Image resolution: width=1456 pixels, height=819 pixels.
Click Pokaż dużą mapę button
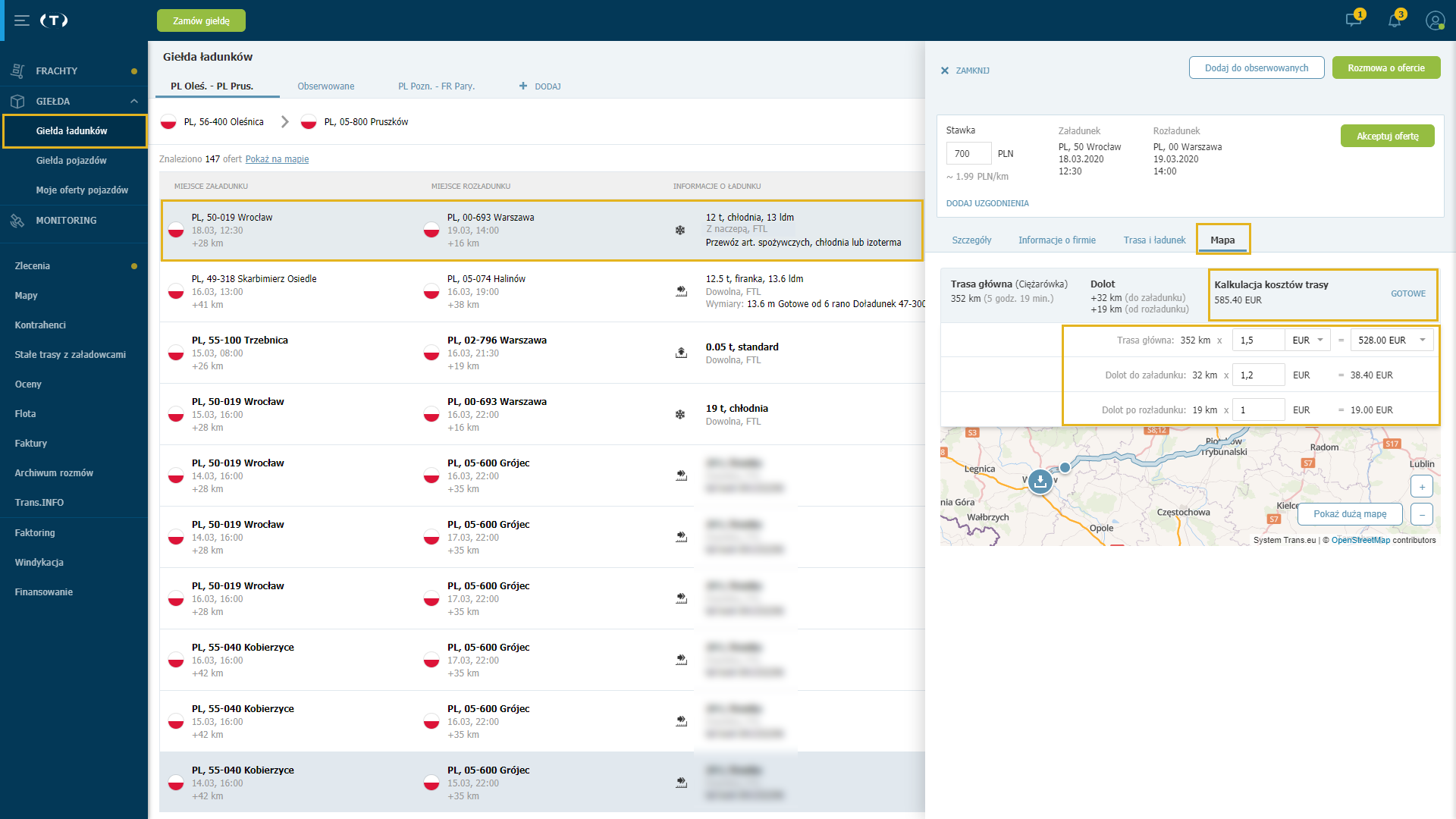1350,514
